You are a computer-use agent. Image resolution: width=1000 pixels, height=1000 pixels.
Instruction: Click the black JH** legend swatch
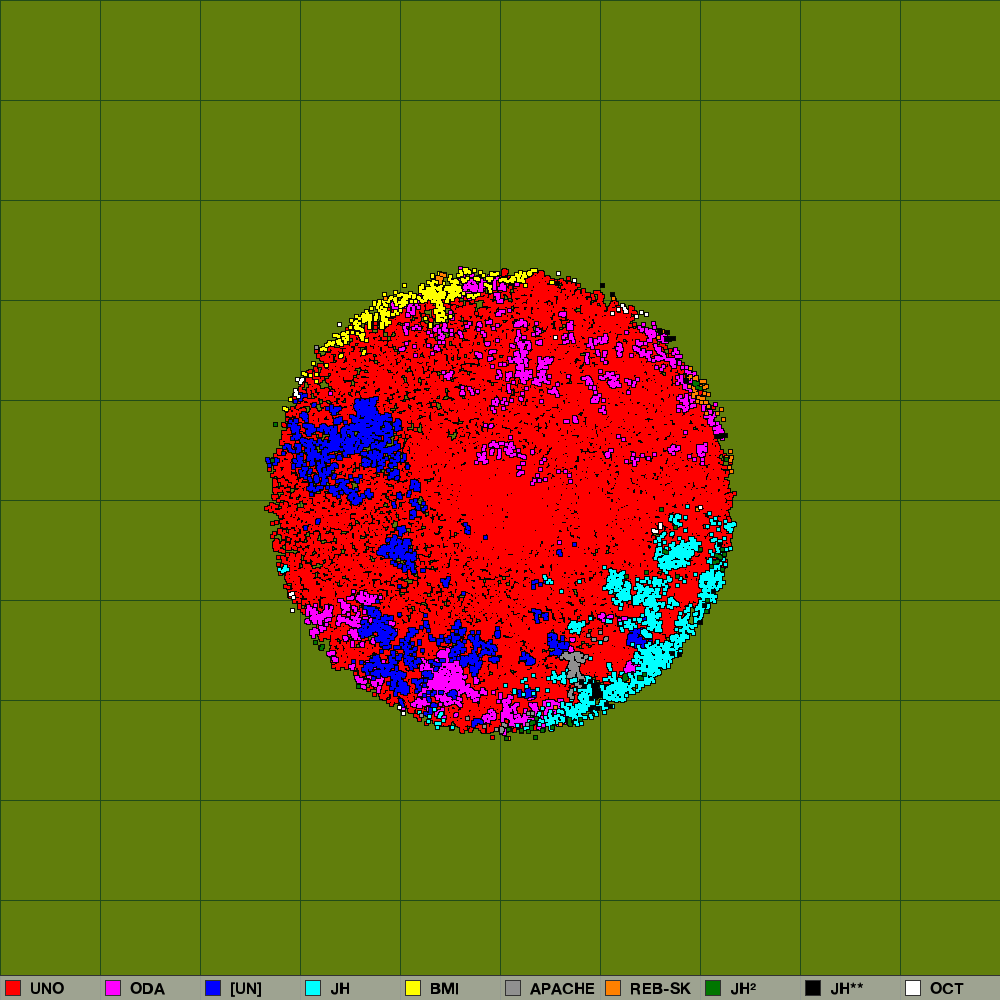click(813, 988)
